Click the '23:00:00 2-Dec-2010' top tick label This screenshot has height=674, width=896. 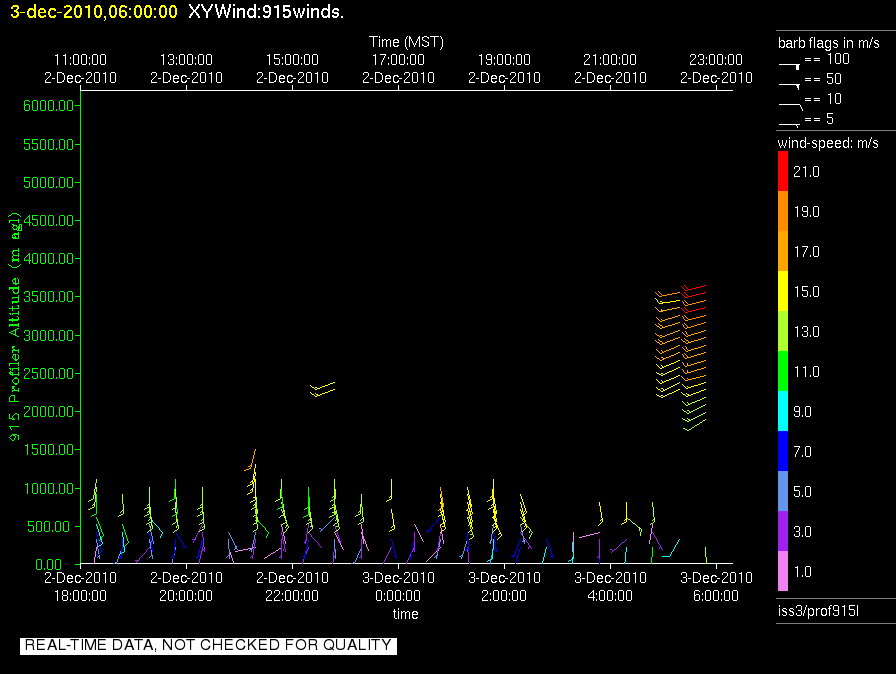pos(716,69)
